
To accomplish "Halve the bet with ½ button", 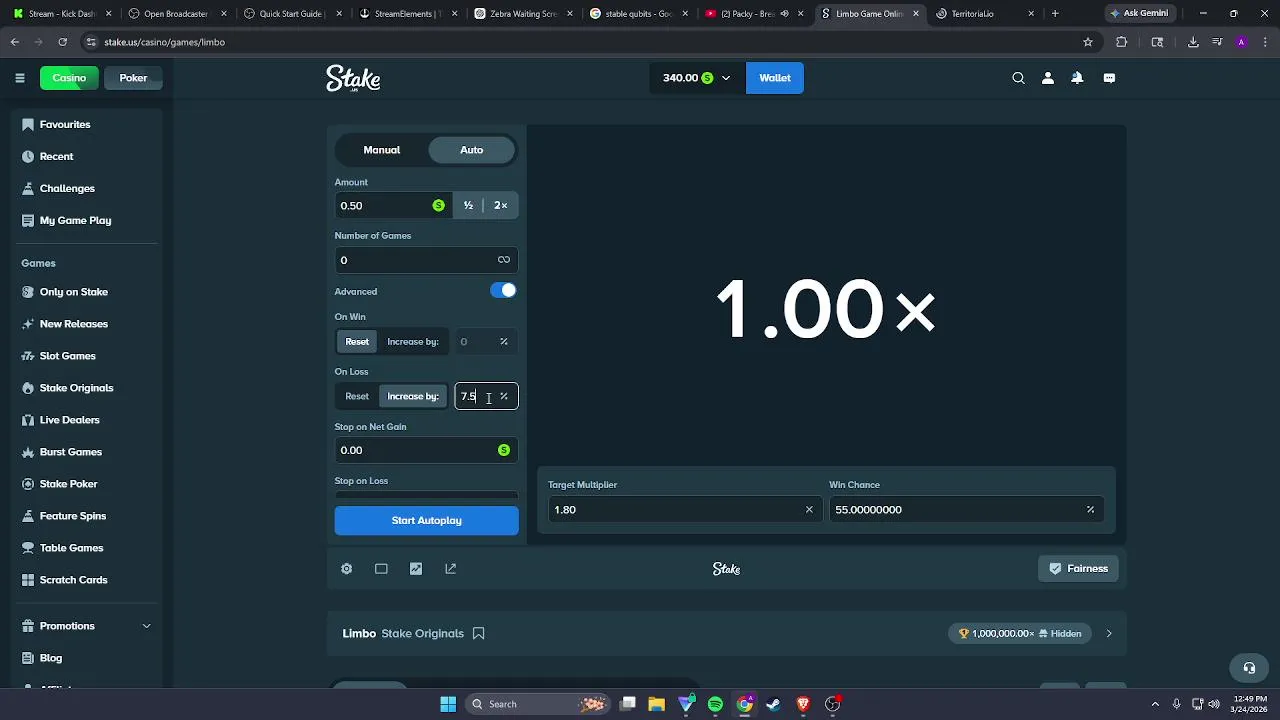I will tap(468, 205).
